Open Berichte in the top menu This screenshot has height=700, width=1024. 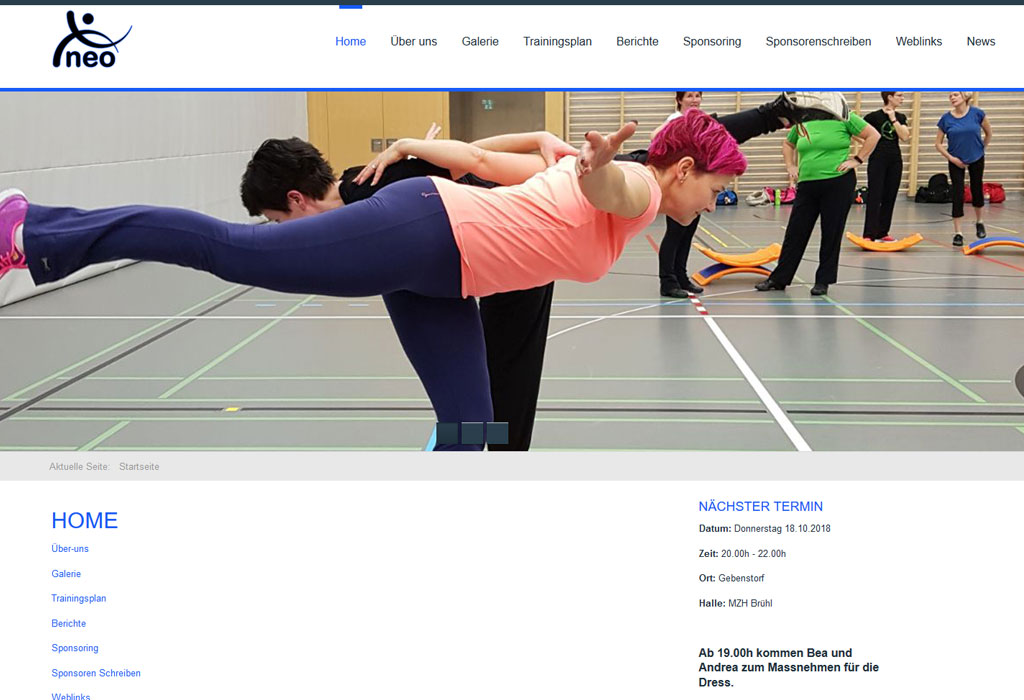pyautogui.click(x=637, y=42)
